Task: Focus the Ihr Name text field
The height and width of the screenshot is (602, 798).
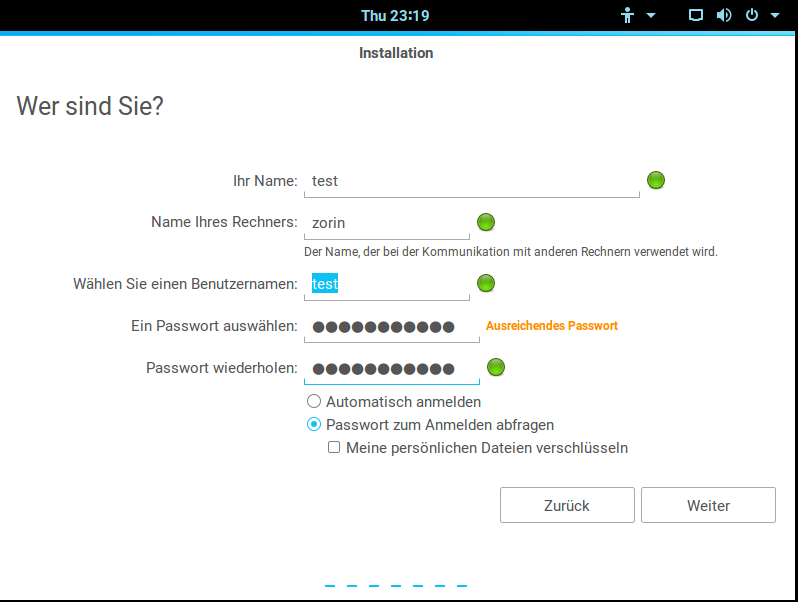Action: point(471,181)
